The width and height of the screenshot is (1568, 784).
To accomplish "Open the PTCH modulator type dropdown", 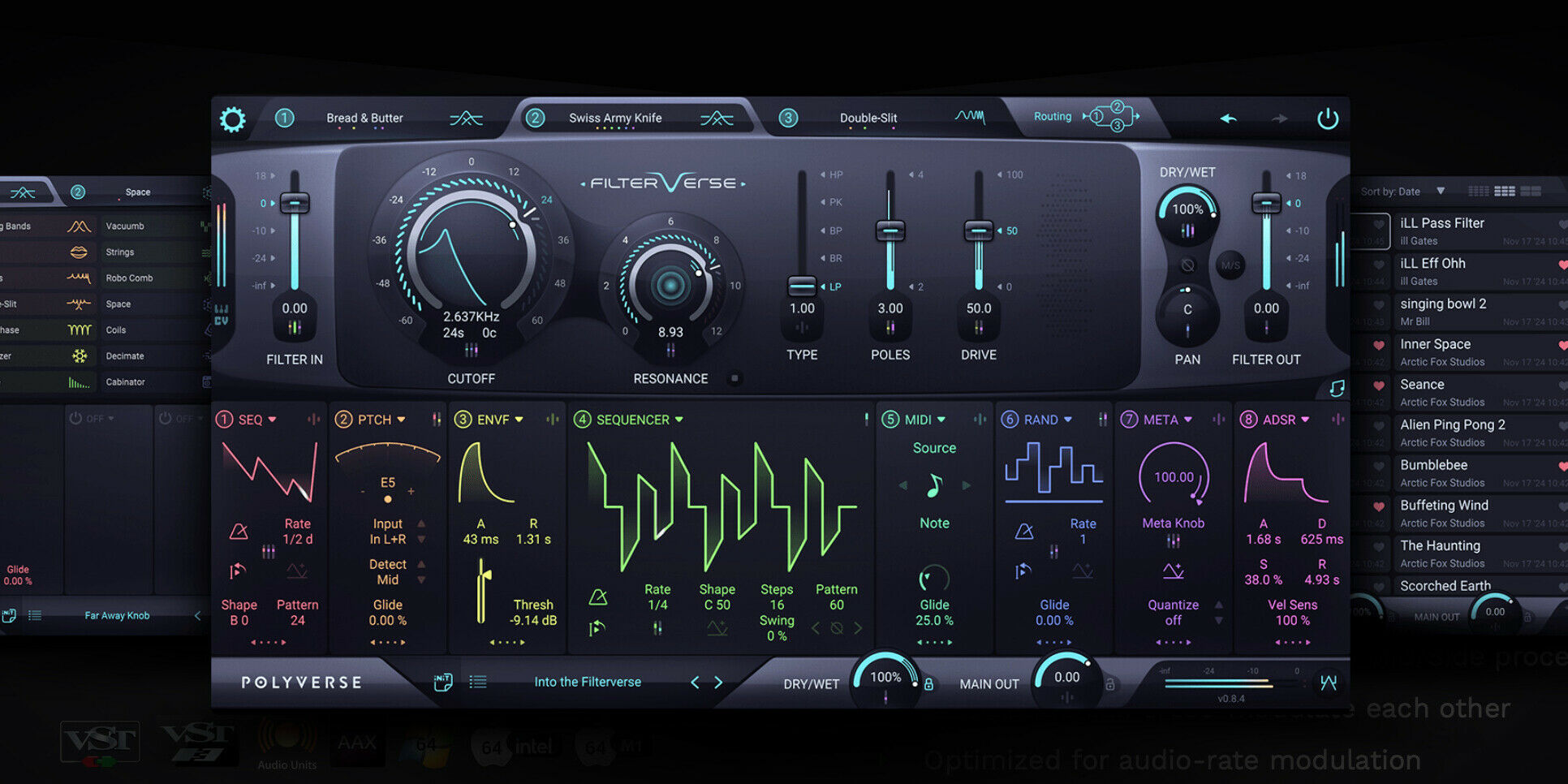I will 401,420.
